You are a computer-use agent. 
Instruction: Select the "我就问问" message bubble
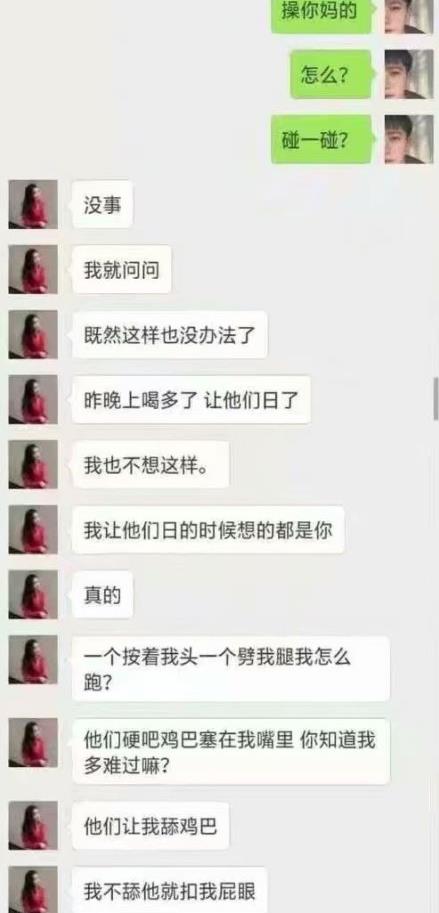pos(122,269)
